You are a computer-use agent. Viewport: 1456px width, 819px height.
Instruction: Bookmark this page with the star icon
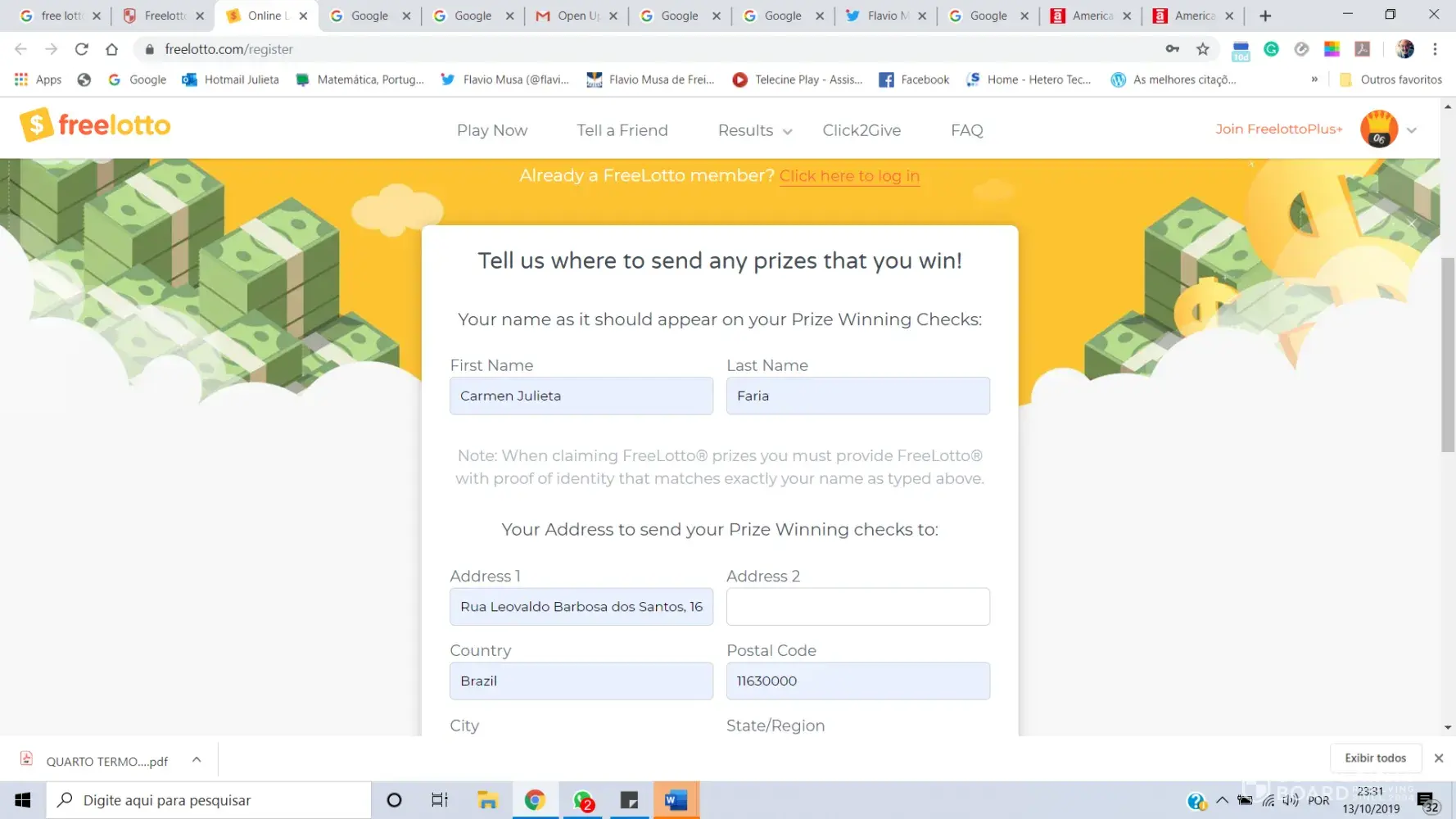pos(1202,49)
